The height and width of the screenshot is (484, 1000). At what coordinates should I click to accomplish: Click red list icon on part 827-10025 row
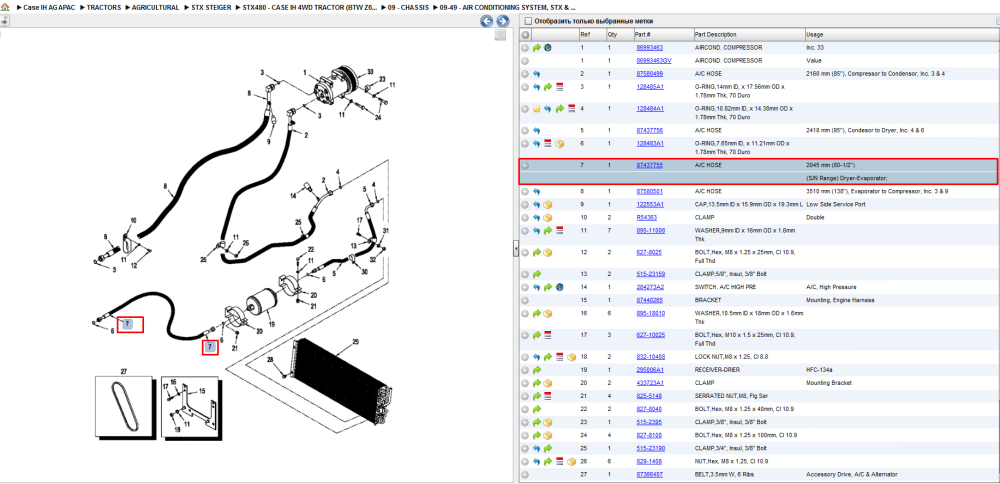coord(547,335)
